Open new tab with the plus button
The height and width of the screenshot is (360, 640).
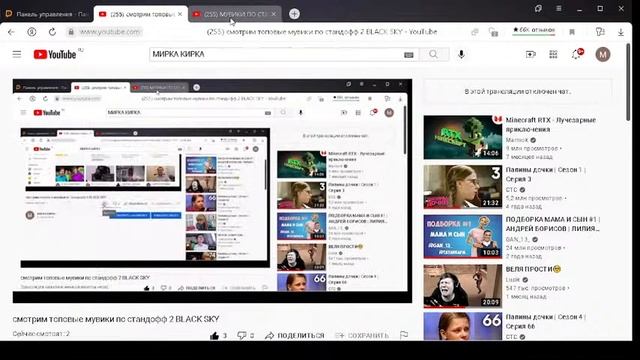(294, 14)
